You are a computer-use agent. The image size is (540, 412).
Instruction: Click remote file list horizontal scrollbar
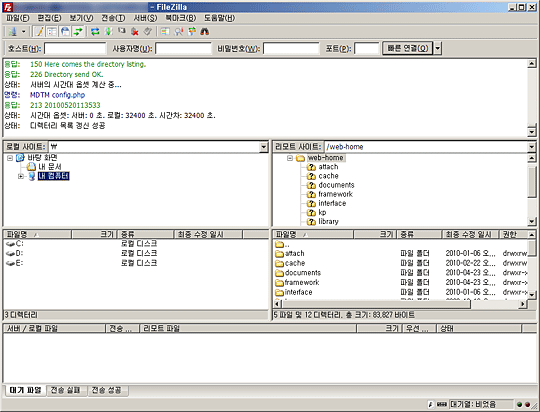[377, 304]
